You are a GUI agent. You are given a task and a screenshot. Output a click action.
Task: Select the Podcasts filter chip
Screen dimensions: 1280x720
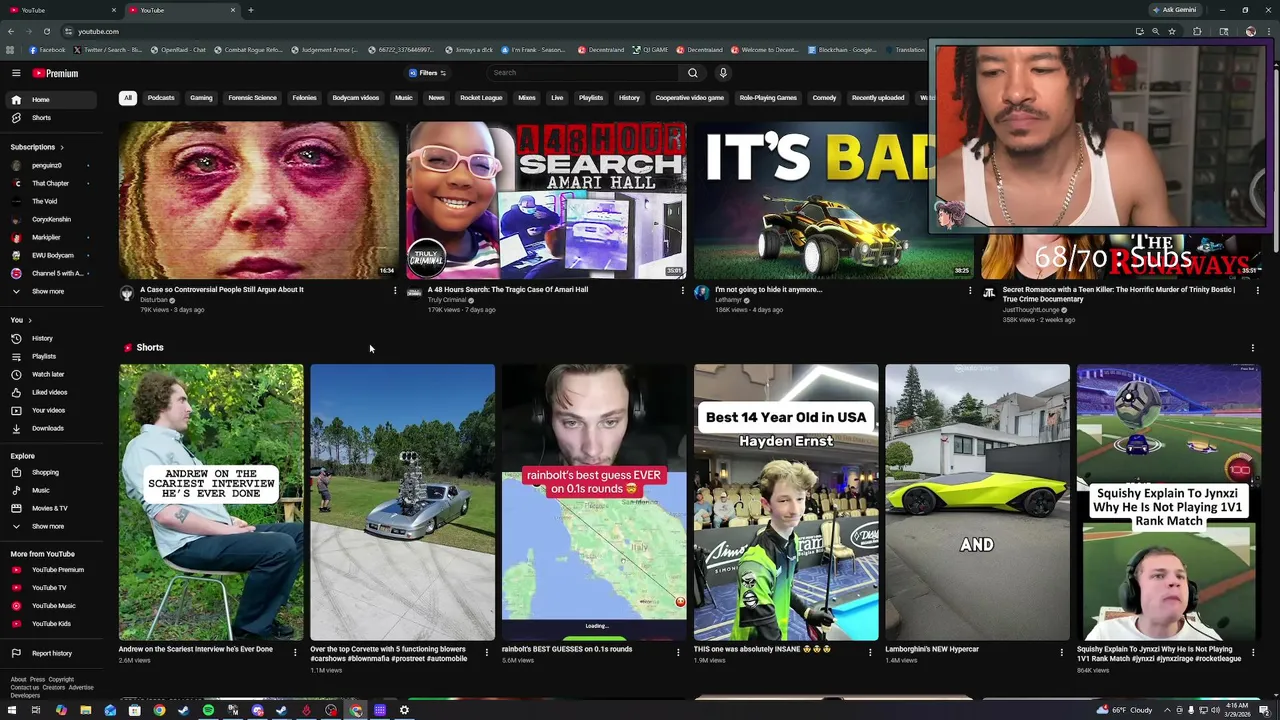tap(161, 98)
